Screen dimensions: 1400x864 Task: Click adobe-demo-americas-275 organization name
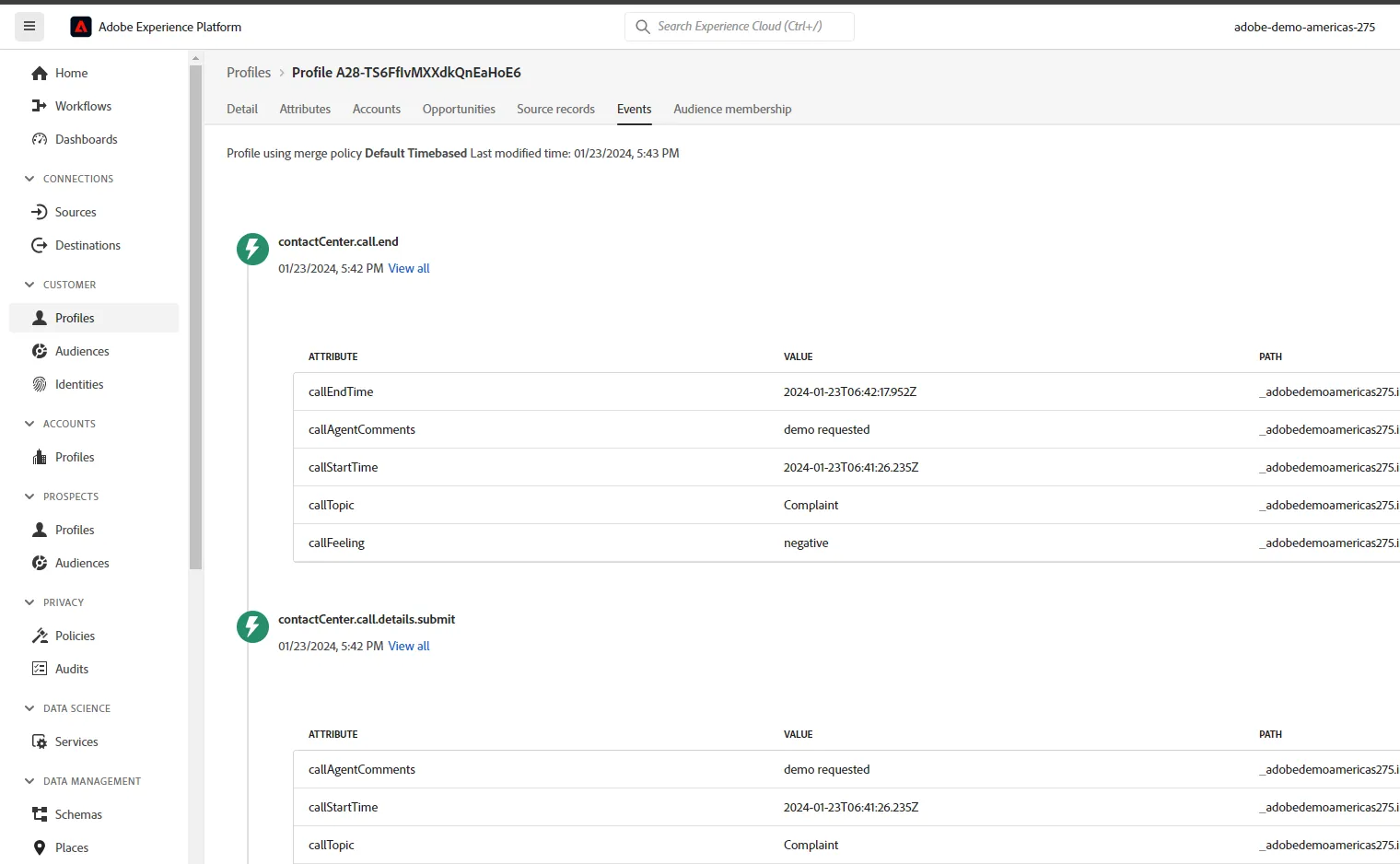(1304, 27)
